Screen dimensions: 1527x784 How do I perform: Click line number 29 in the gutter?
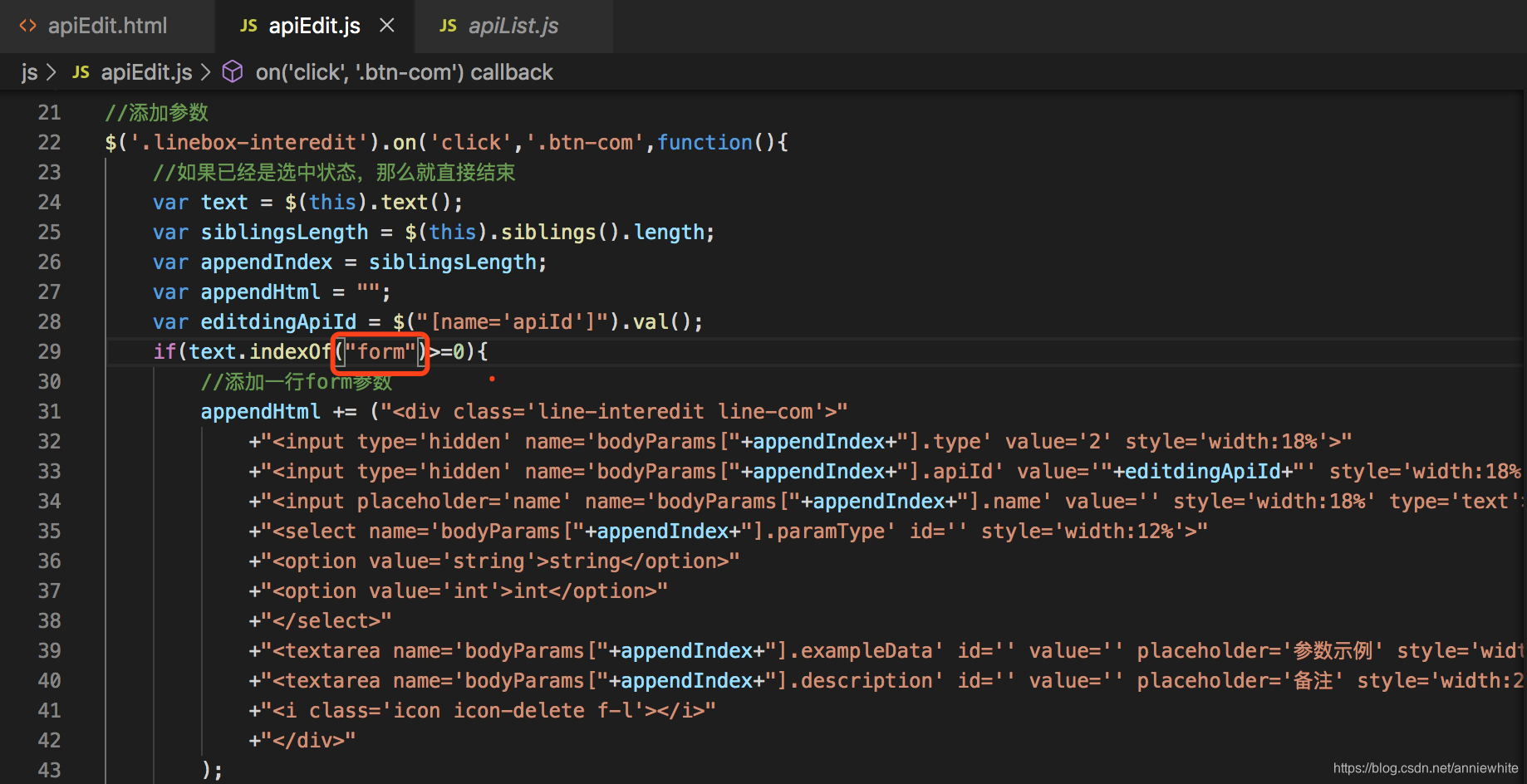49,351
